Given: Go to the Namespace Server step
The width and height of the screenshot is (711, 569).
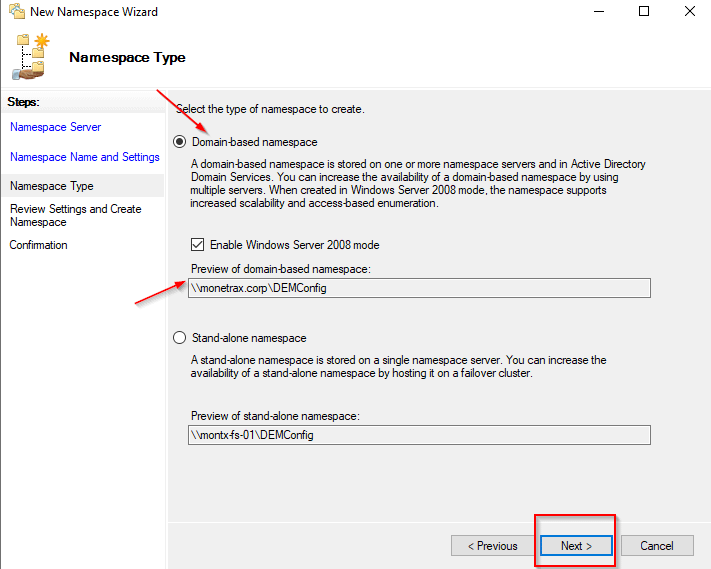Looking at the screenshot, I should pyautogui.click(x=55, y=127).
